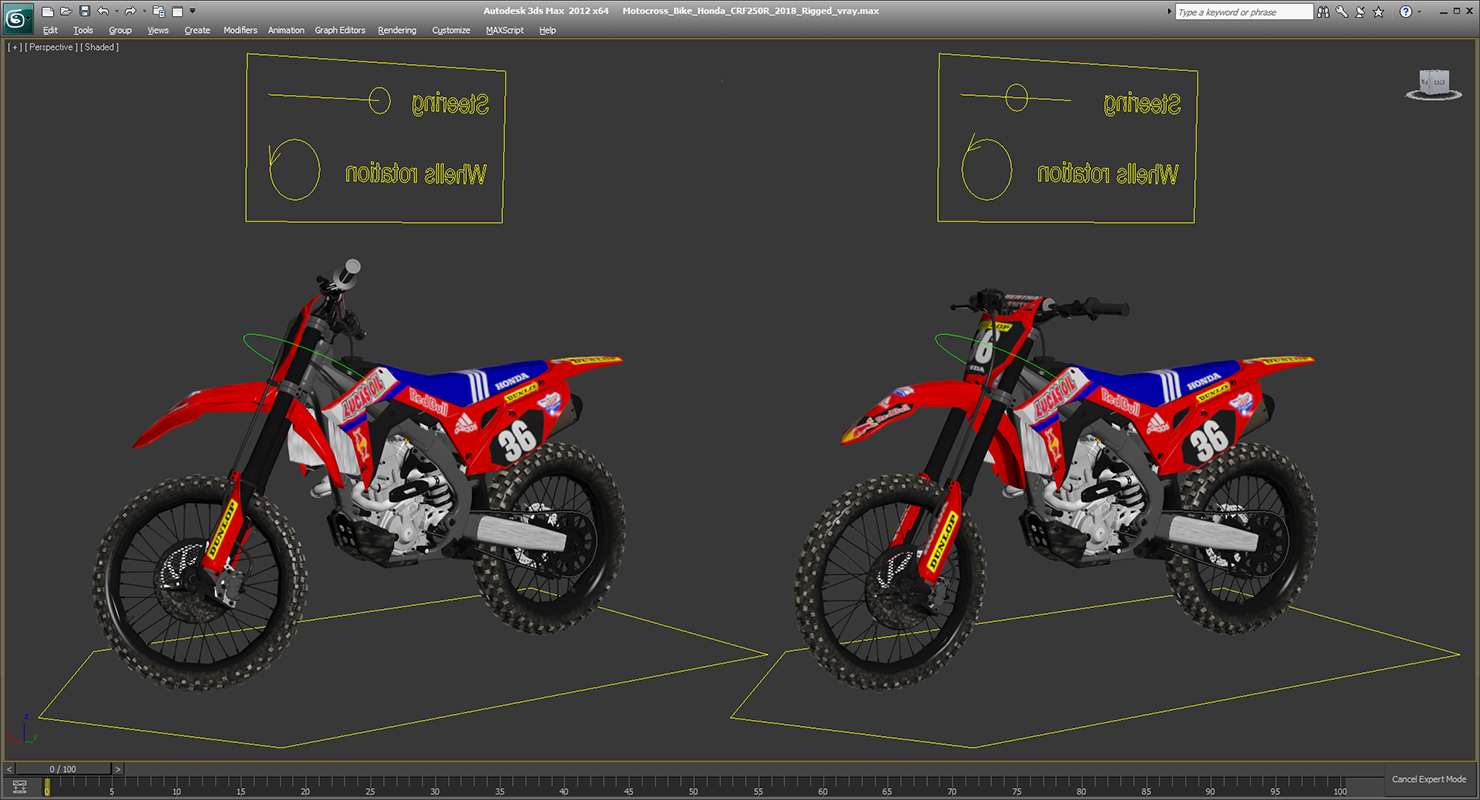
Task: Expand the InfoCenter search field arrow
Action: tap(1170, 12)
